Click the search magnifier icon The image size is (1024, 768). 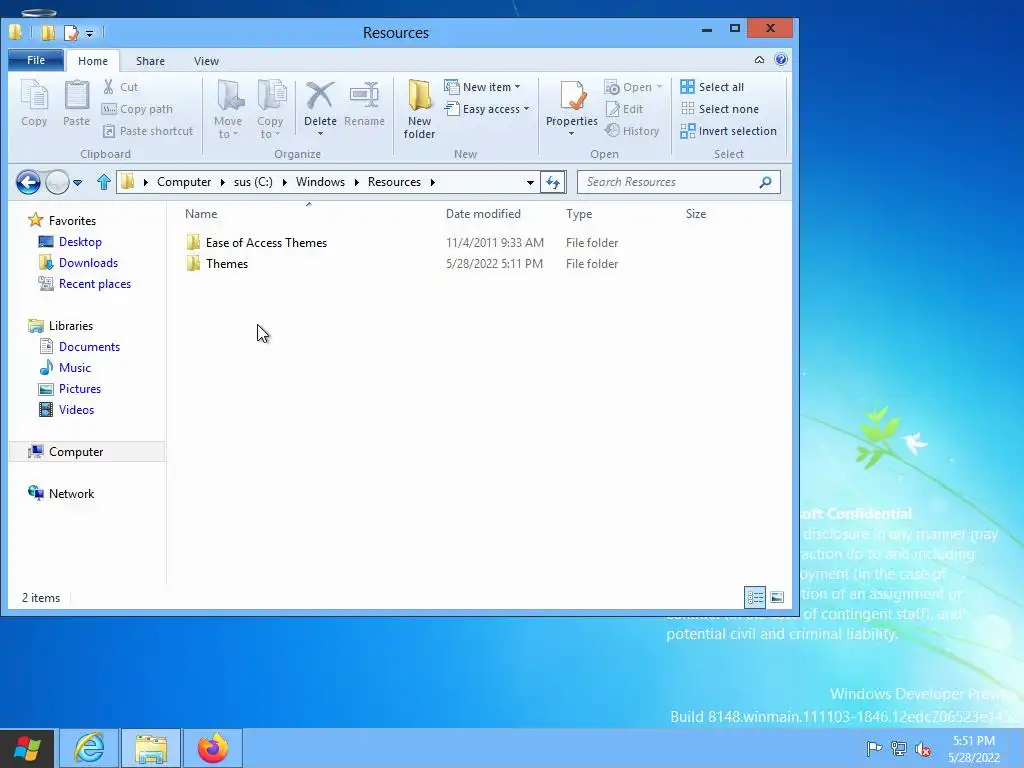tap(765, 182)
